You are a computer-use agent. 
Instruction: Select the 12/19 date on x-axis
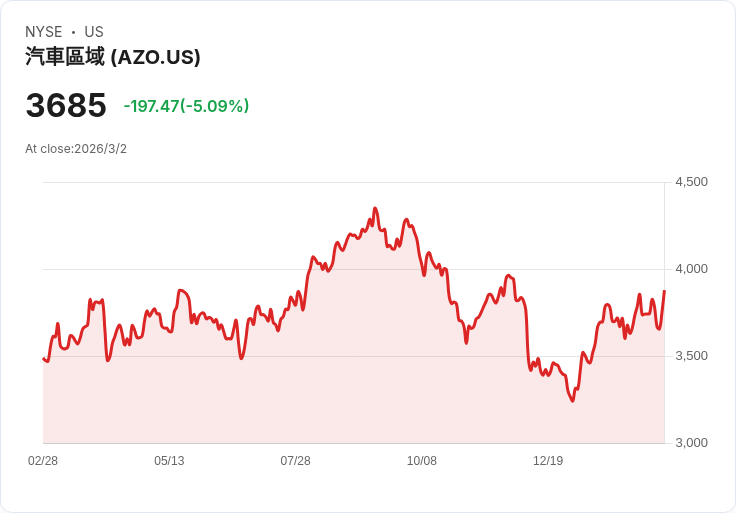(x=548, y=461)
